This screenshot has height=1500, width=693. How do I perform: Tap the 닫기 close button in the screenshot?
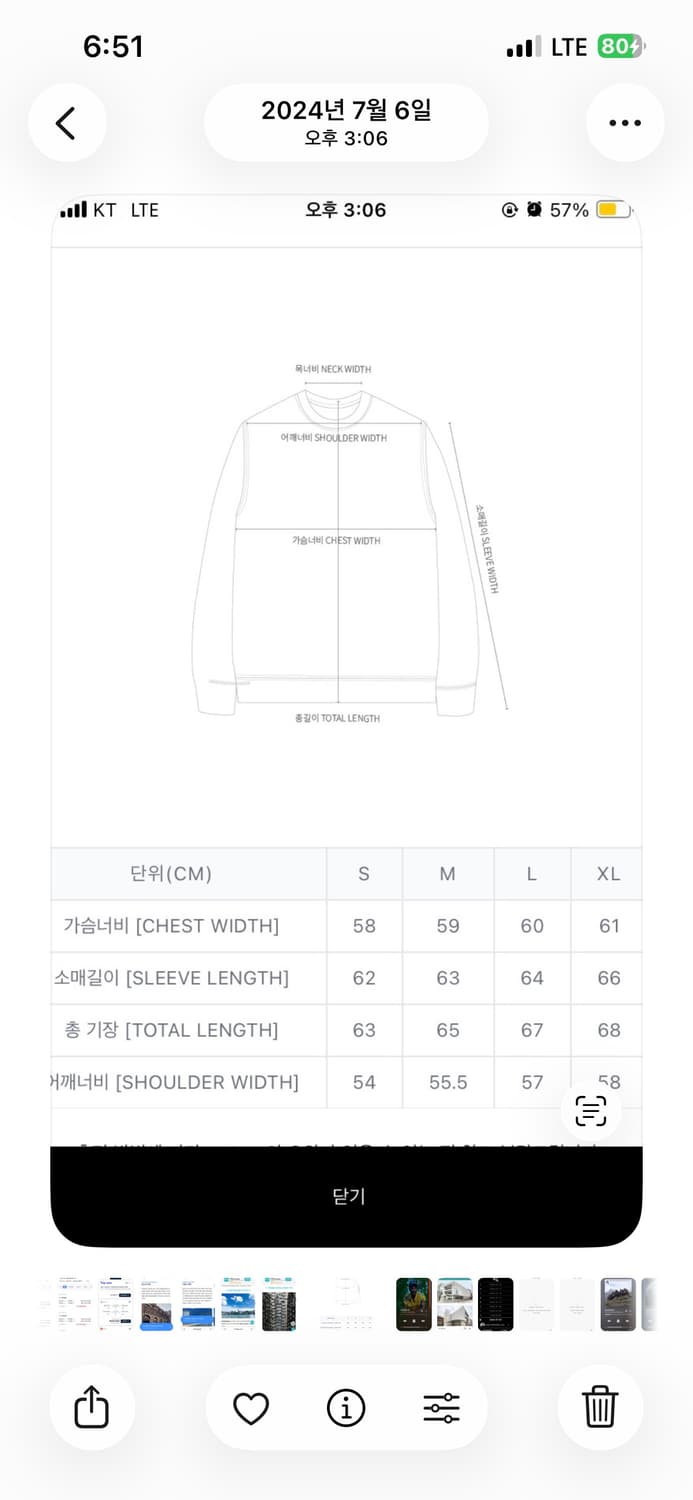click(346, 1196)
